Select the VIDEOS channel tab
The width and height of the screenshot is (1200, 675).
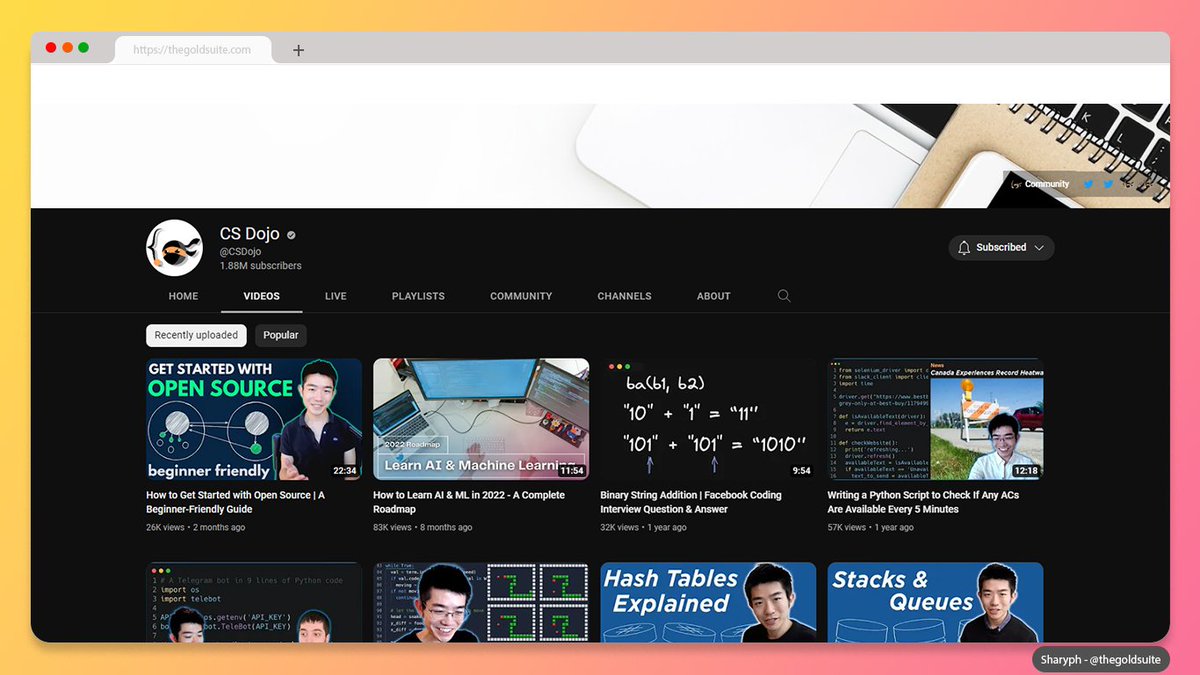pyautogui.click(x=262, y=296)
